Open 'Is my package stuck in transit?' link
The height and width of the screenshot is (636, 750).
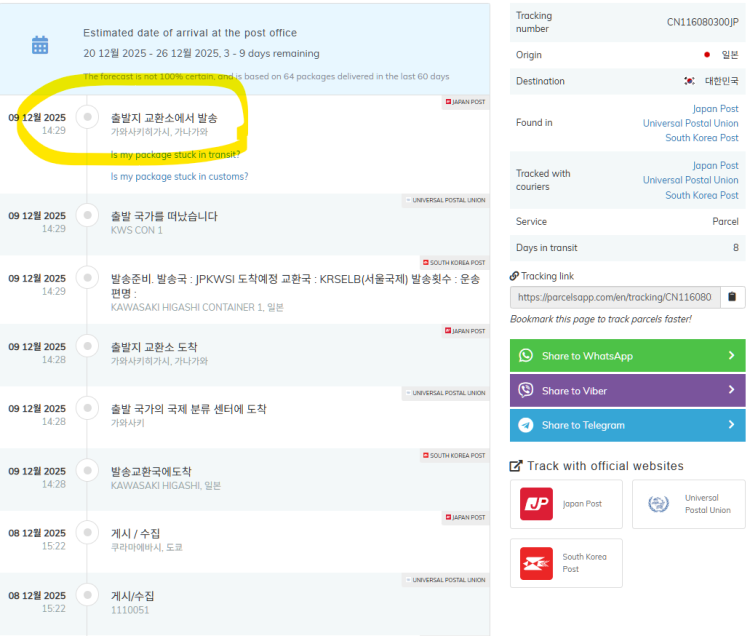click(175, 155)
